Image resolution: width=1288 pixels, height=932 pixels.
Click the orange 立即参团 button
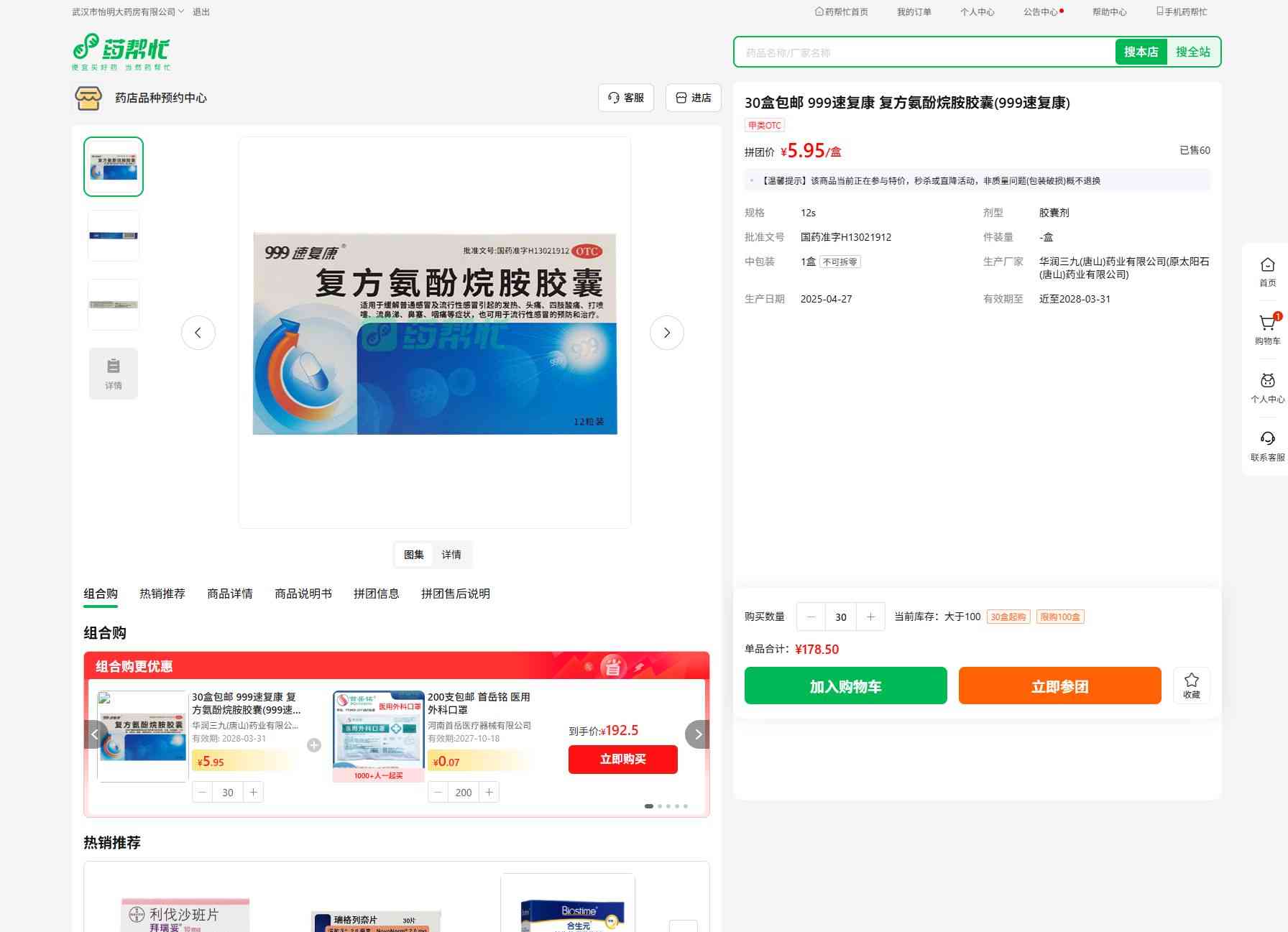point(1059,686)
